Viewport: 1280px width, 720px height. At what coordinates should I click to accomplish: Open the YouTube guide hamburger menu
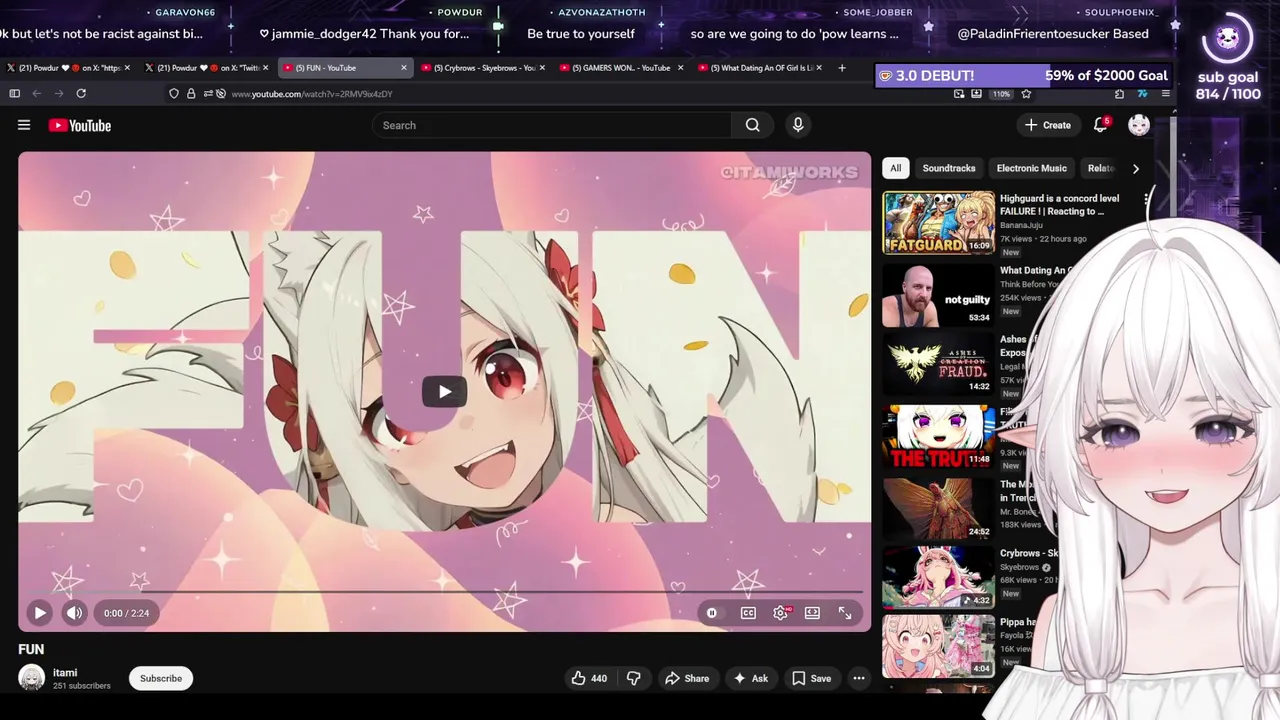point(24,125)
